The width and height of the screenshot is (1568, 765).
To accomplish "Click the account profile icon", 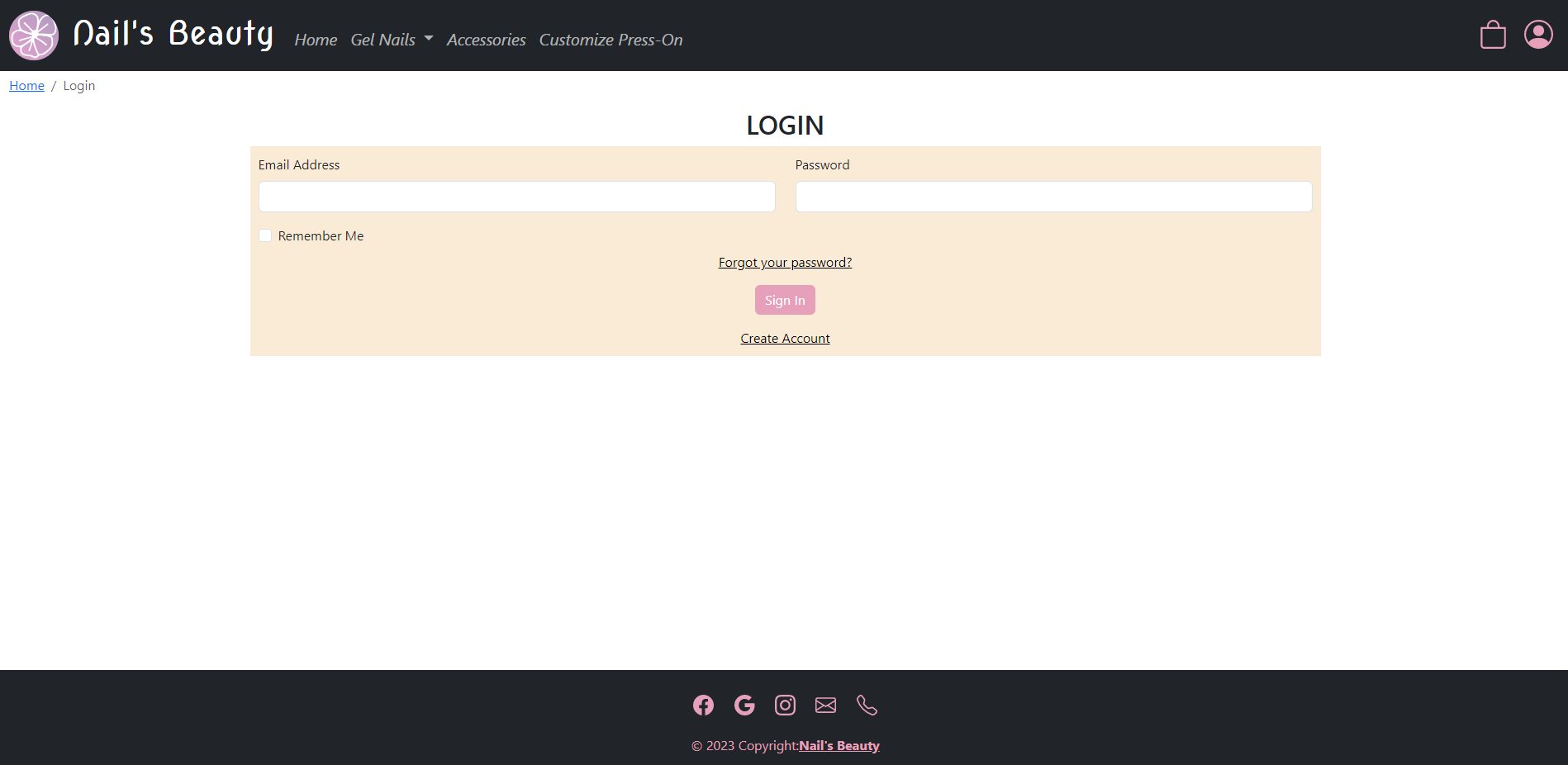I will pyautogui.click(x=1537, y=35).
